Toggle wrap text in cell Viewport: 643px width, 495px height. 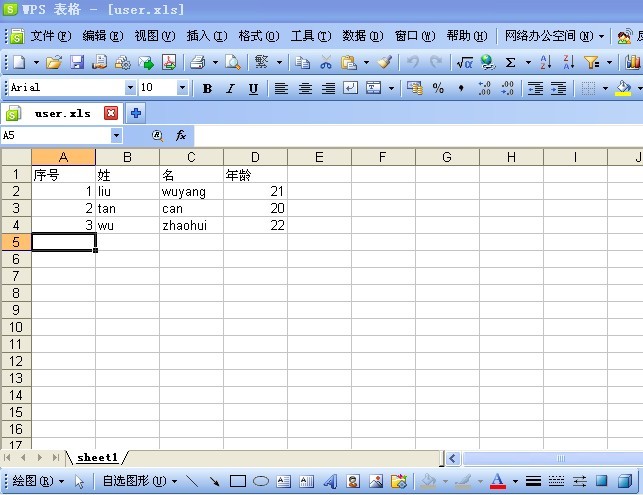(350, 88)
